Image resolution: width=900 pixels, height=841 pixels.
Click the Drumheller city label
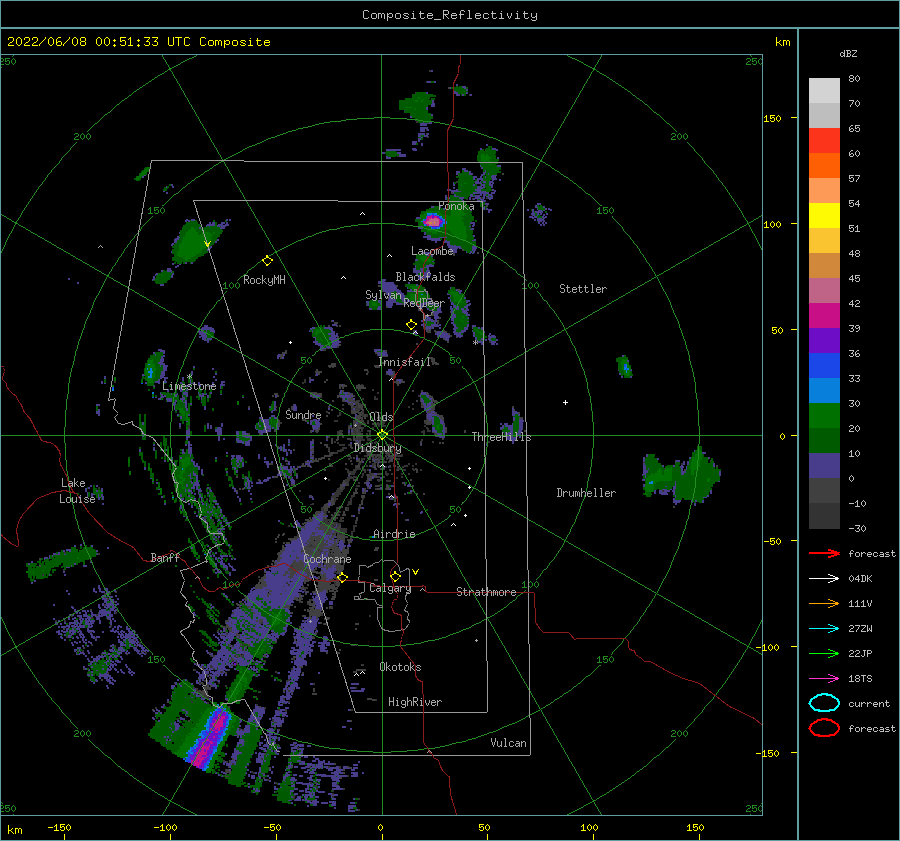pos(586,493)
